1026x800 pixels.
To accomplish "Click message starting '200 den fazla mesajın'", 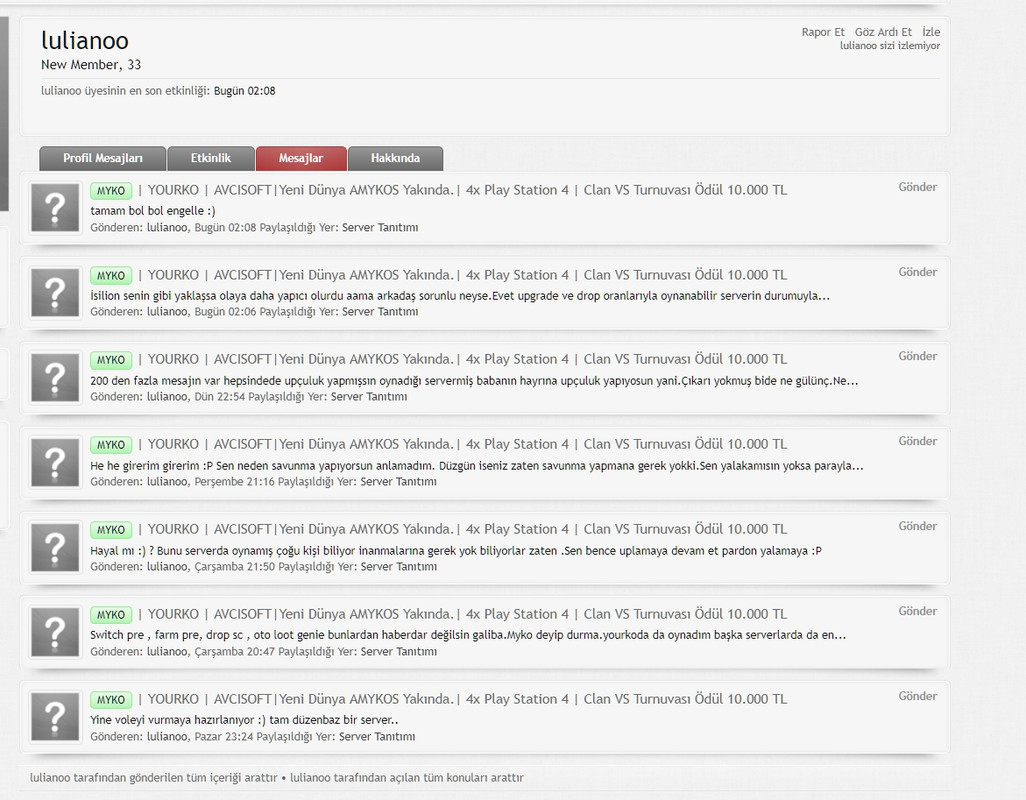I will coord(474,381).
